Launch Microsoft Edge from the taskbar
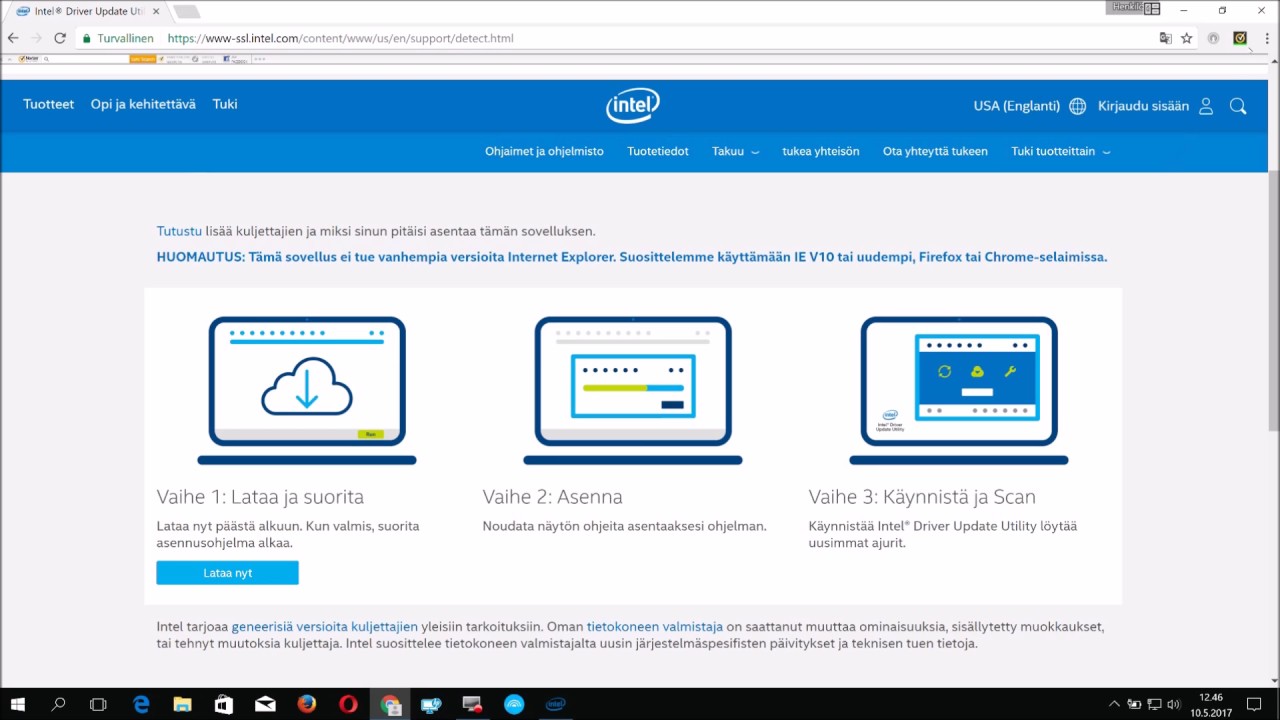 [x=141, y=704]
